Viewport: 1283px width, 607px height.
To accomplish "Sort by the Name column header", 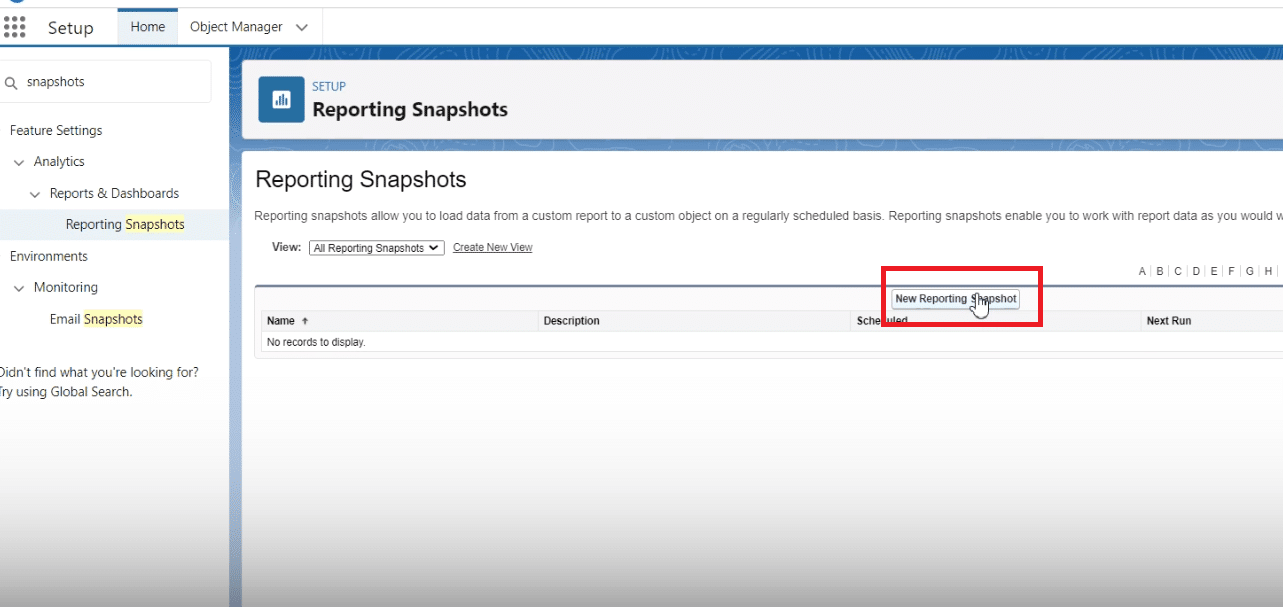I will pos(281,321).
